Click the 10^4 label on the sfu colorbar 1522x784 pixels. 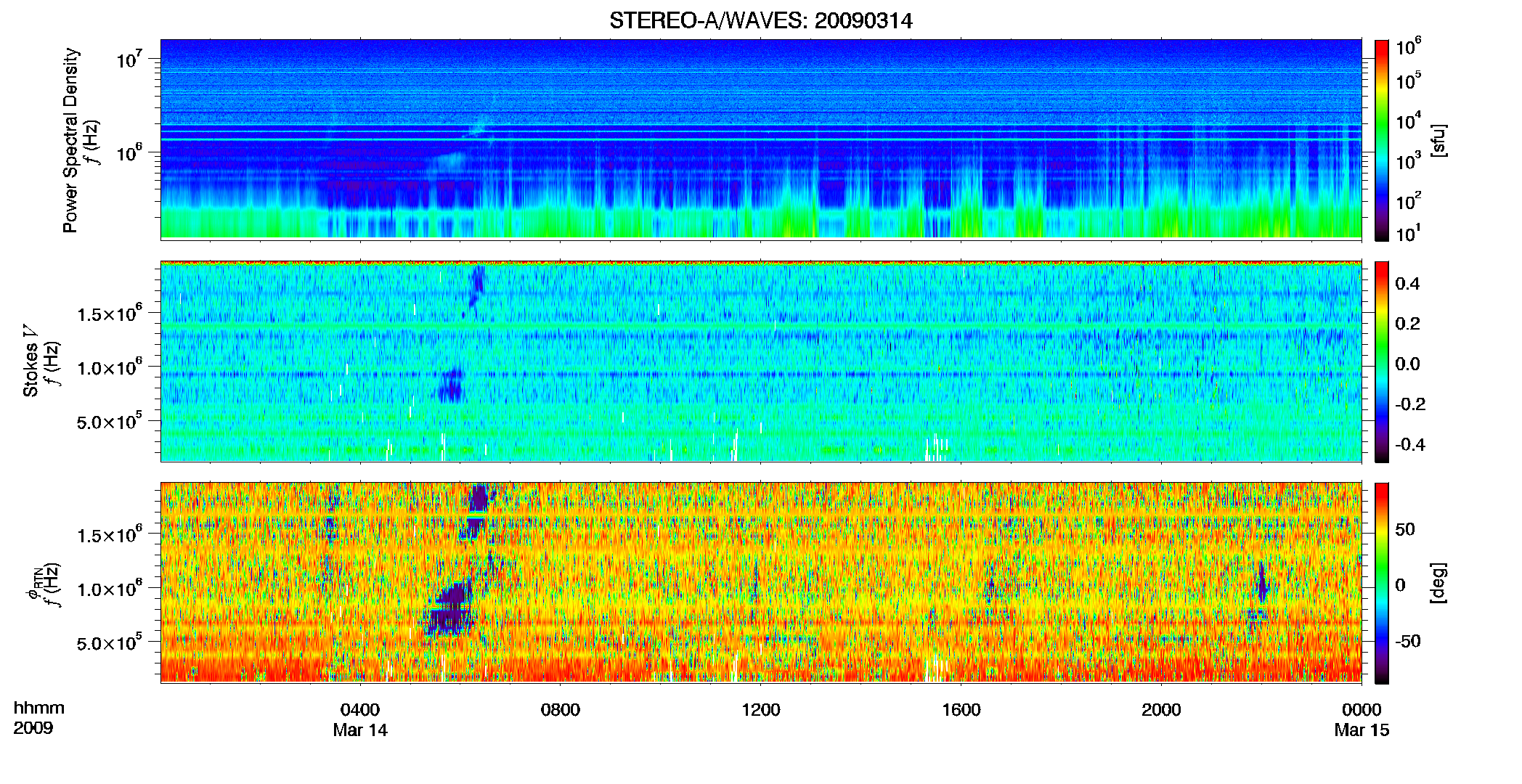pyautogui.click(x=1409, y=121)
